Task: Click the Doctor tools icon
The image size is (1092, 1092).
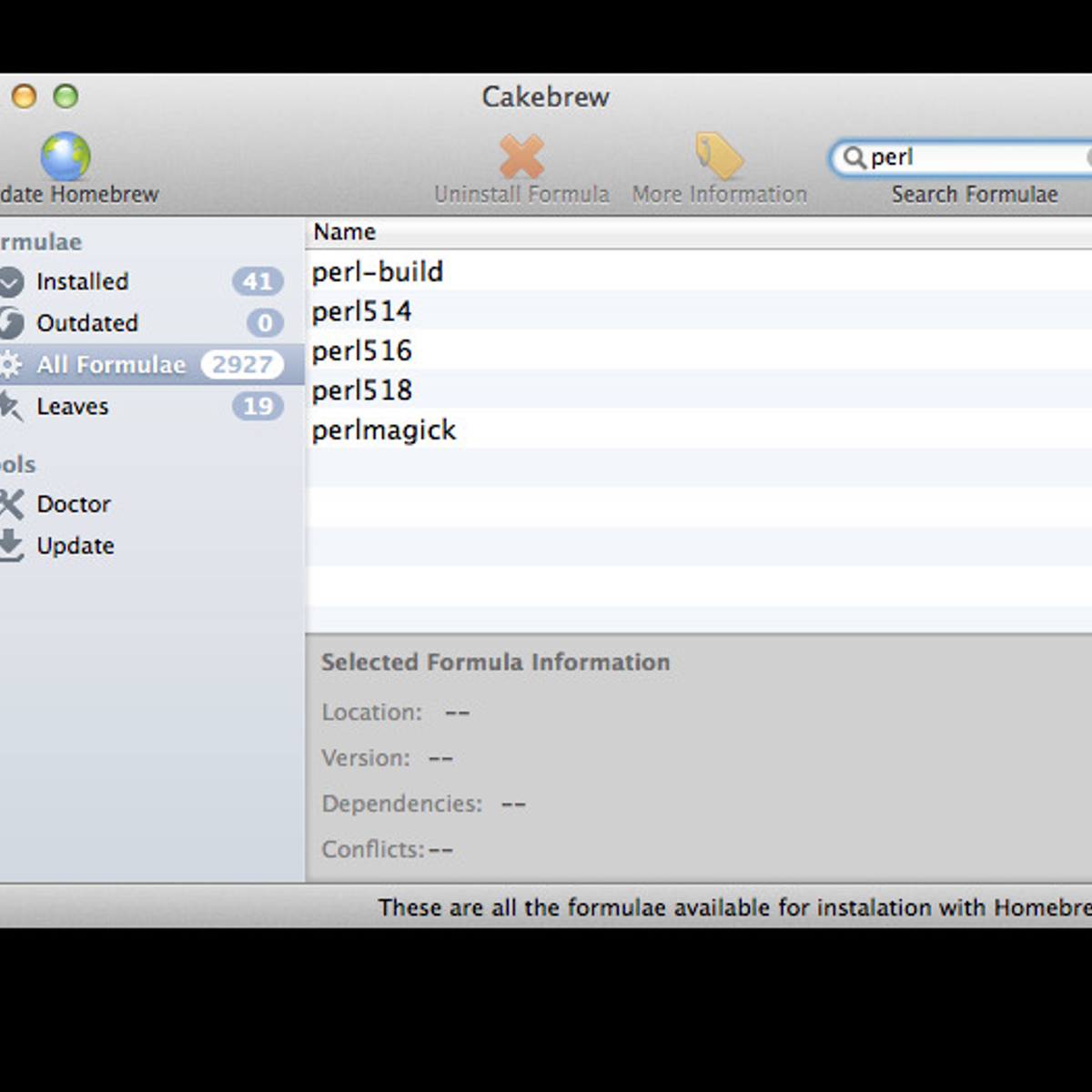Action: [x=11, y=504]
